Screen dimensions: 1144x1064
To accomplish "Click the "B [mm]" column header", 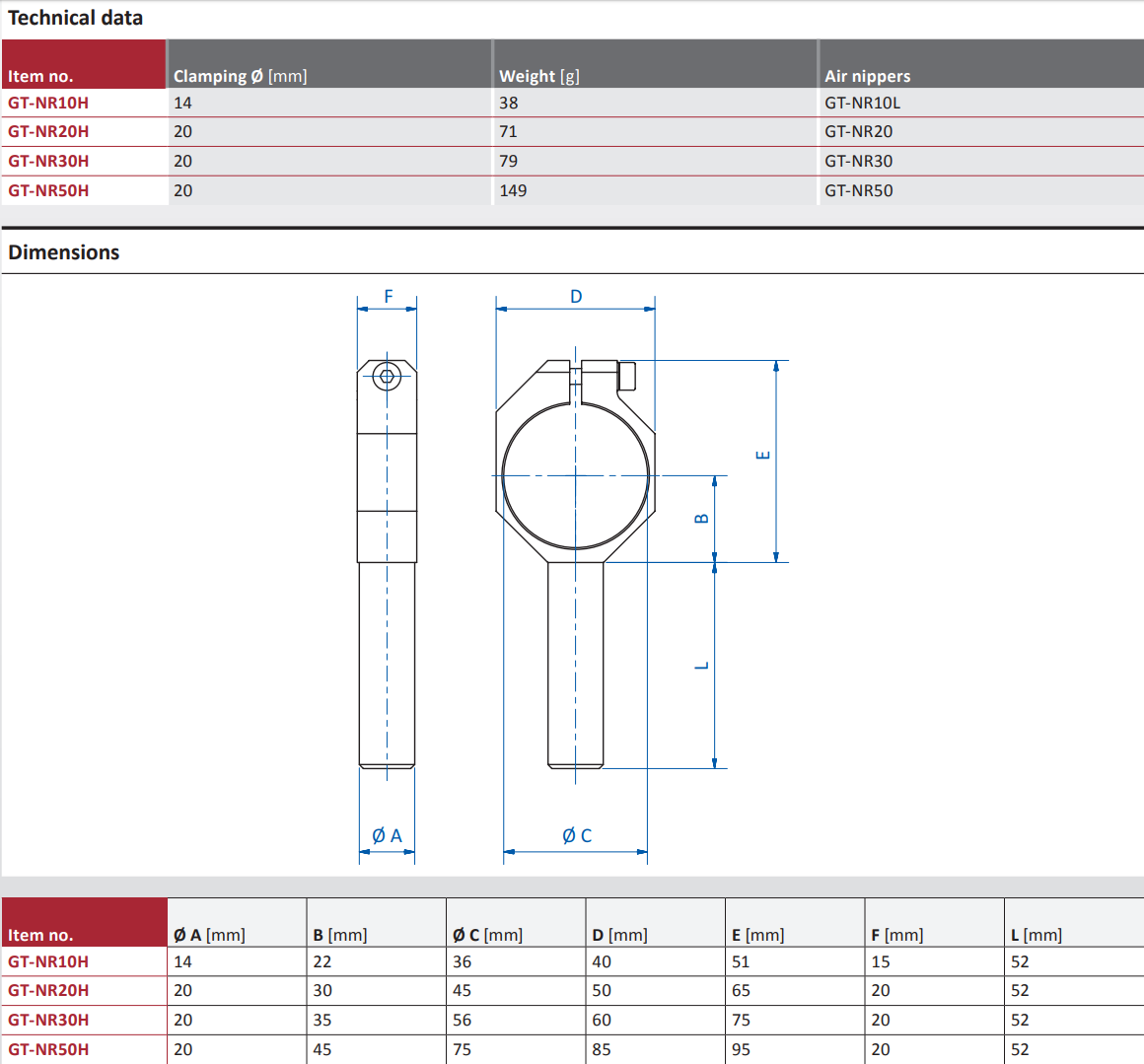I will click(x=340, y=935).
